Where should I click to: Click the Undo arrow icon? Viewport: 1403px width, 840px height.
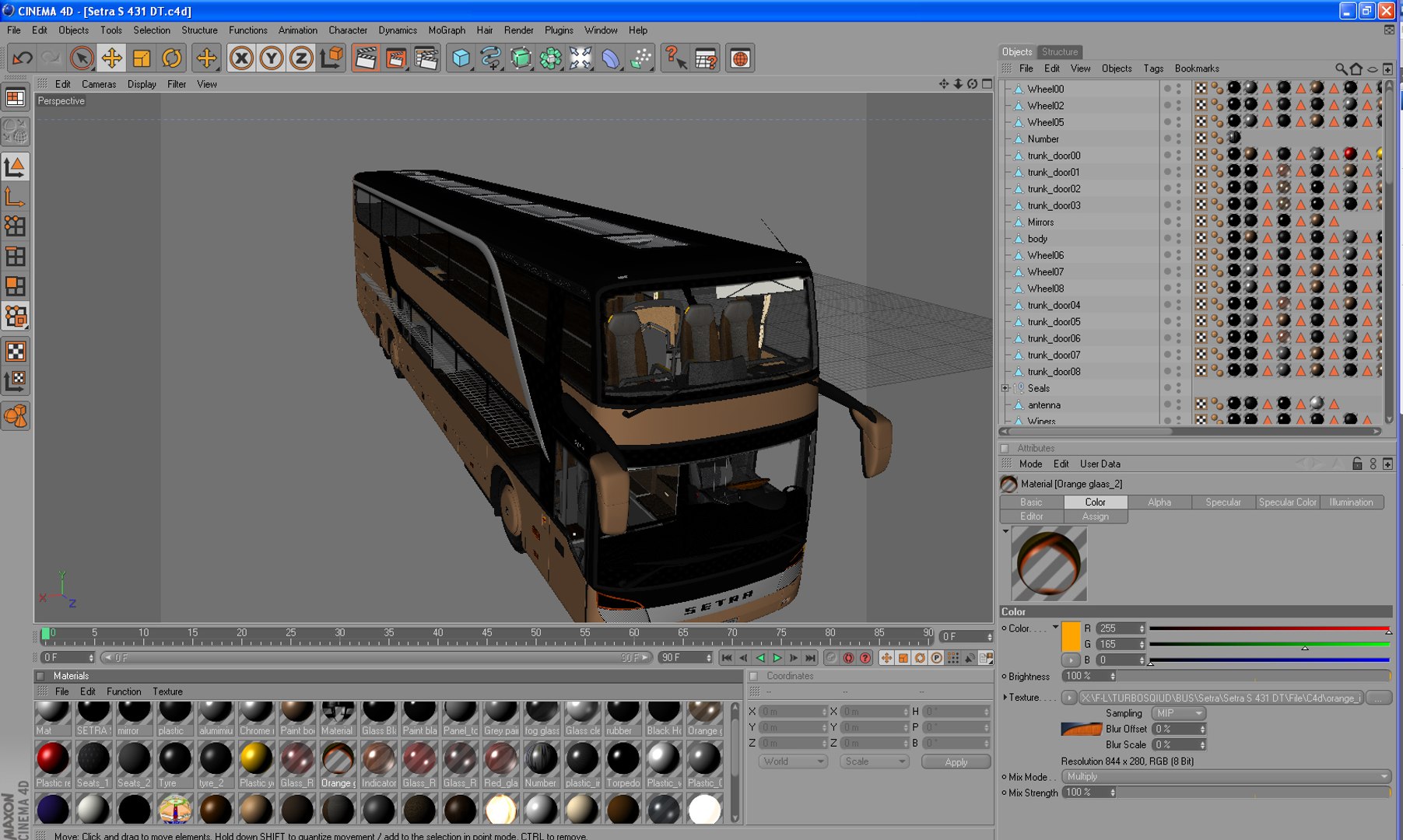pyautogui.click(x=23, y=58)
